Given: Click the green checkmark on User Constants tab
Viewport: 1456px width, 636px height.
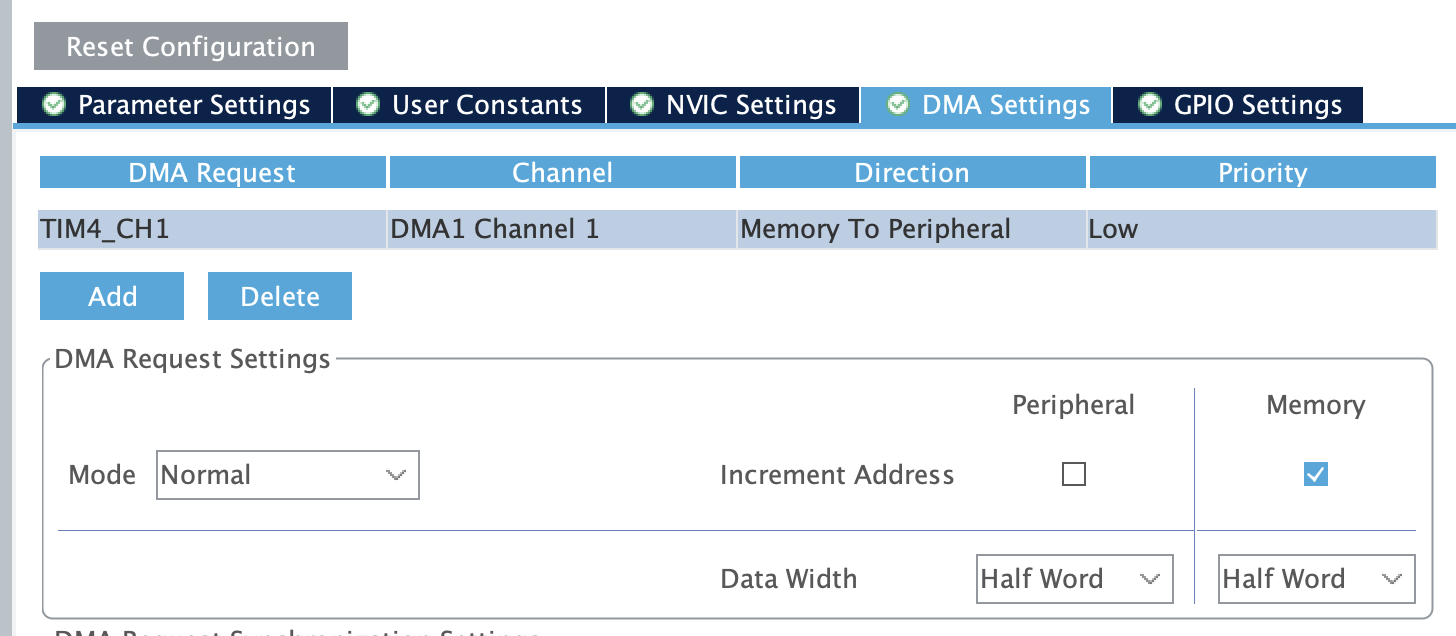Looking at the screenshot, I should pyautogui.click(x=368, y=104).
